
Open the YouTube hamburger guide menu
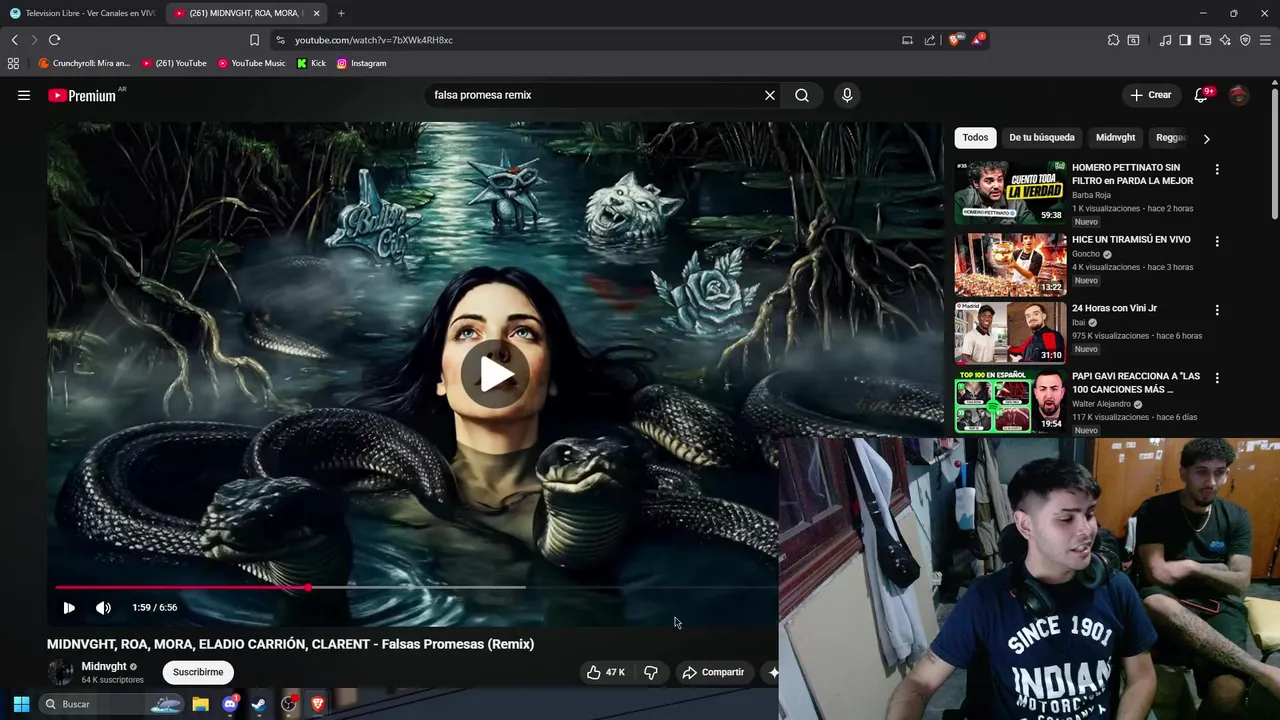tap(24, 95)
